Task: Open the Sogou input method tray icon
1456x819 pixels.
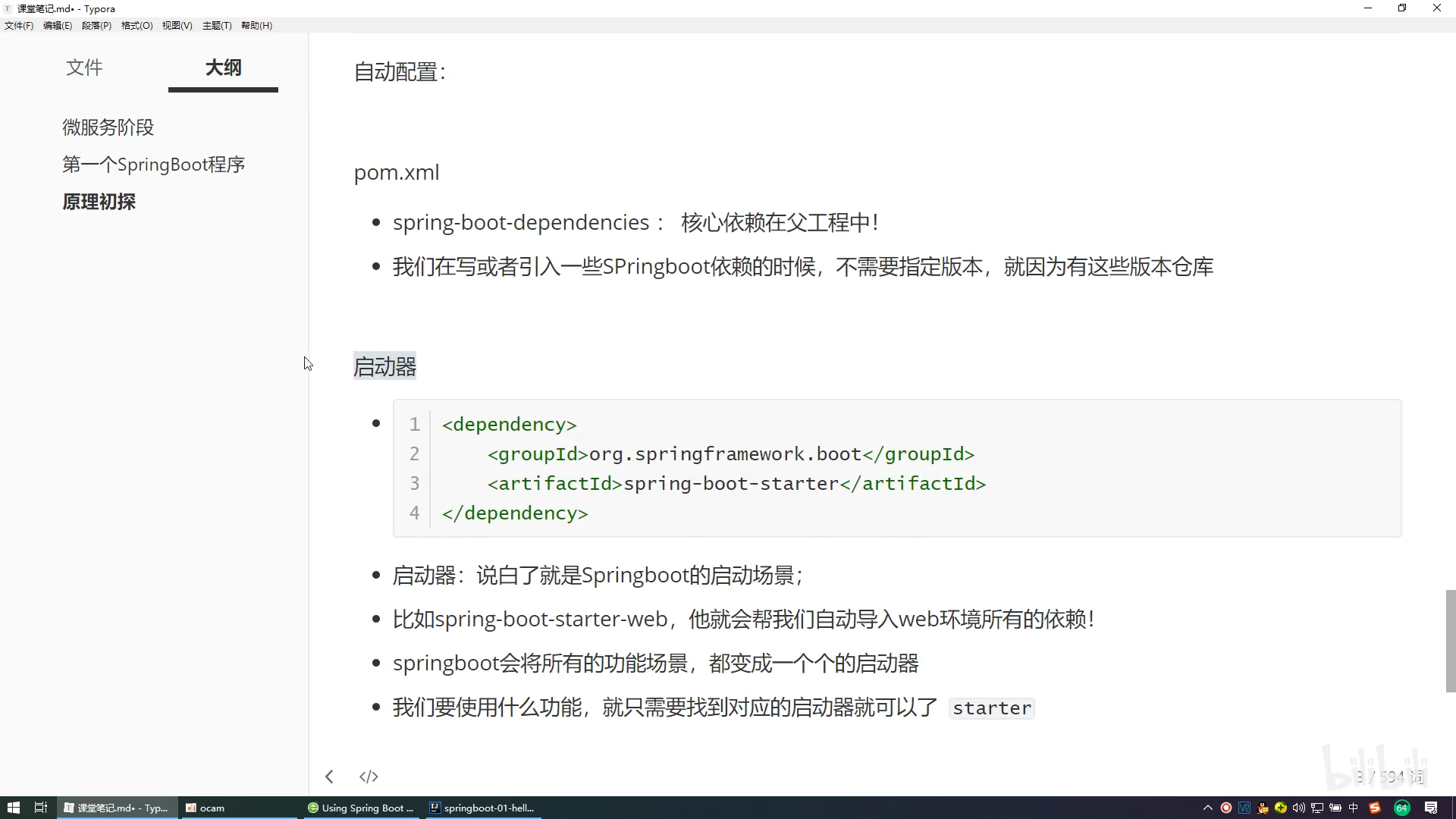Action: click(x=1374, y=808)
